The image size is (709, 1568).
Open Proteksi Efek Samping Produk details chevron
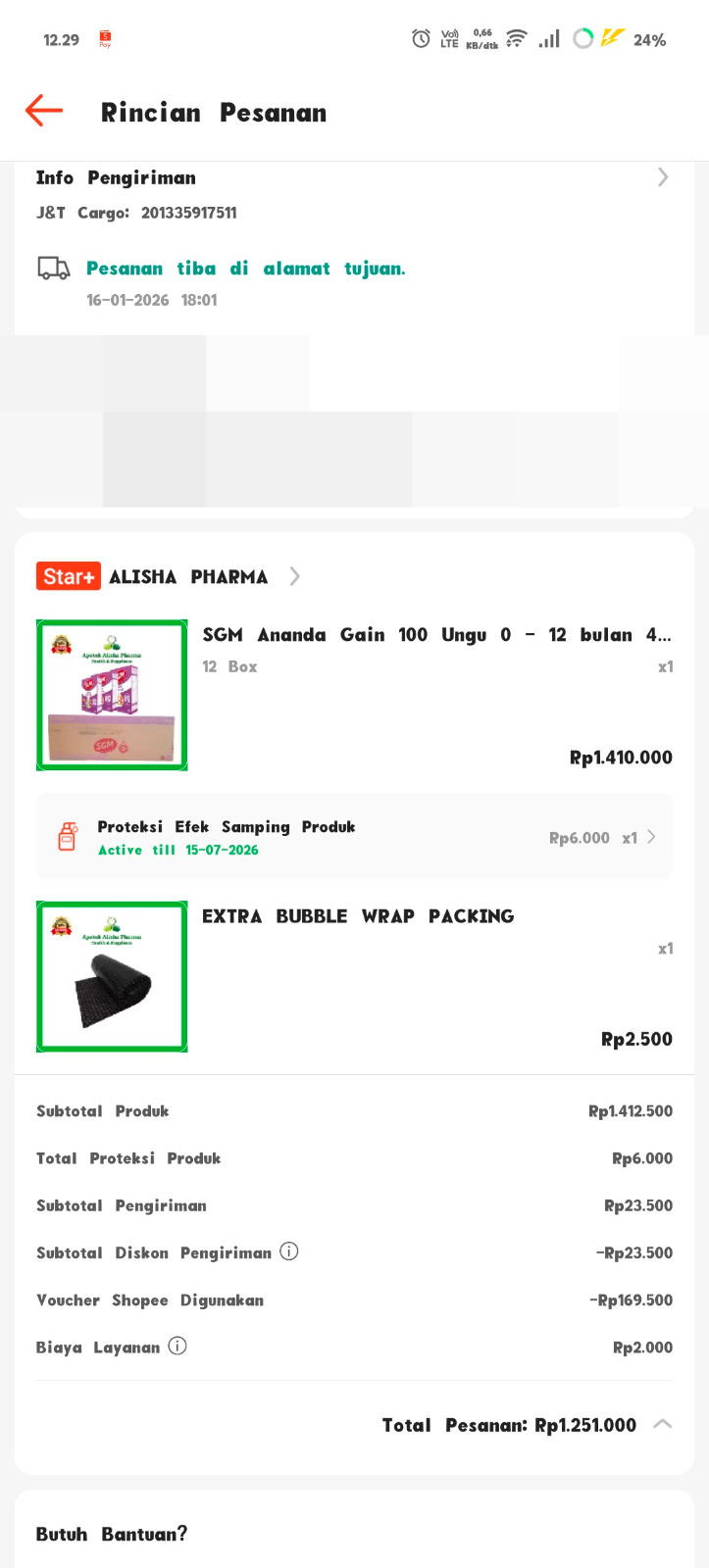coord(652,837)
